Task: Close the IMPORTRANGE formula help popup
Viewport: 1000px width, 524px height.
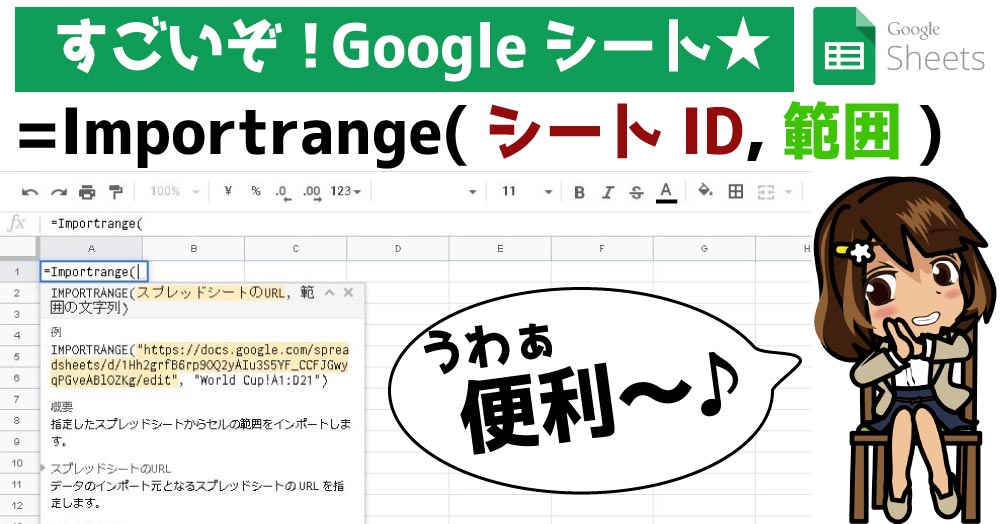Action: [x=348, y=293]
